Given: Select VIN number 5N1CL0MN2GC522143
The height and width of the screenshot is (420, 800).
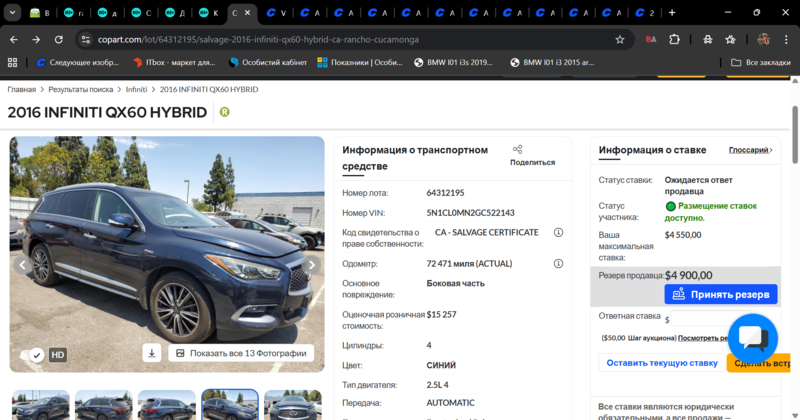Looking at the screenshot, I should point(470,213).
